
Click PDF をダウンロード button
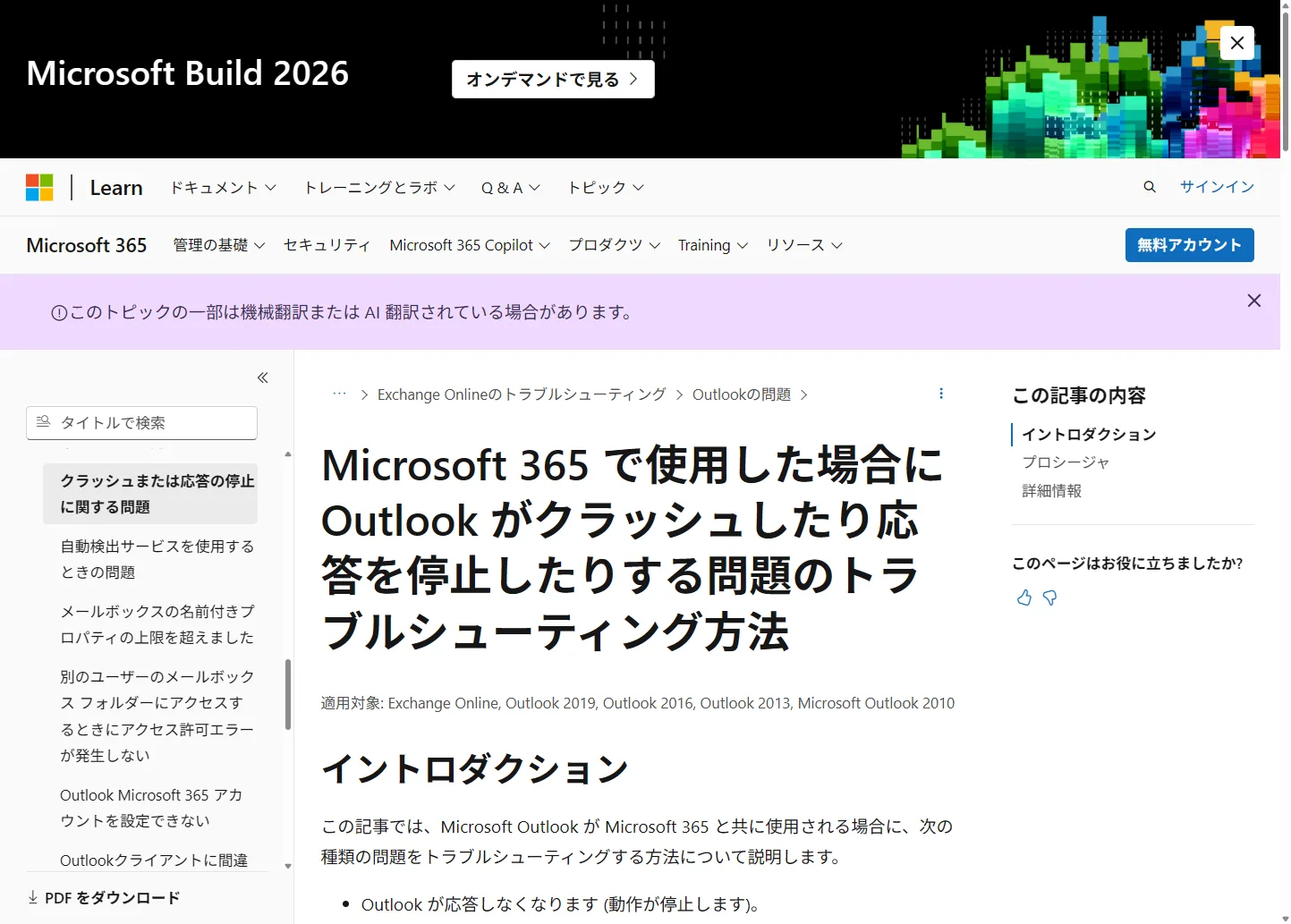[x=104, y=897]
